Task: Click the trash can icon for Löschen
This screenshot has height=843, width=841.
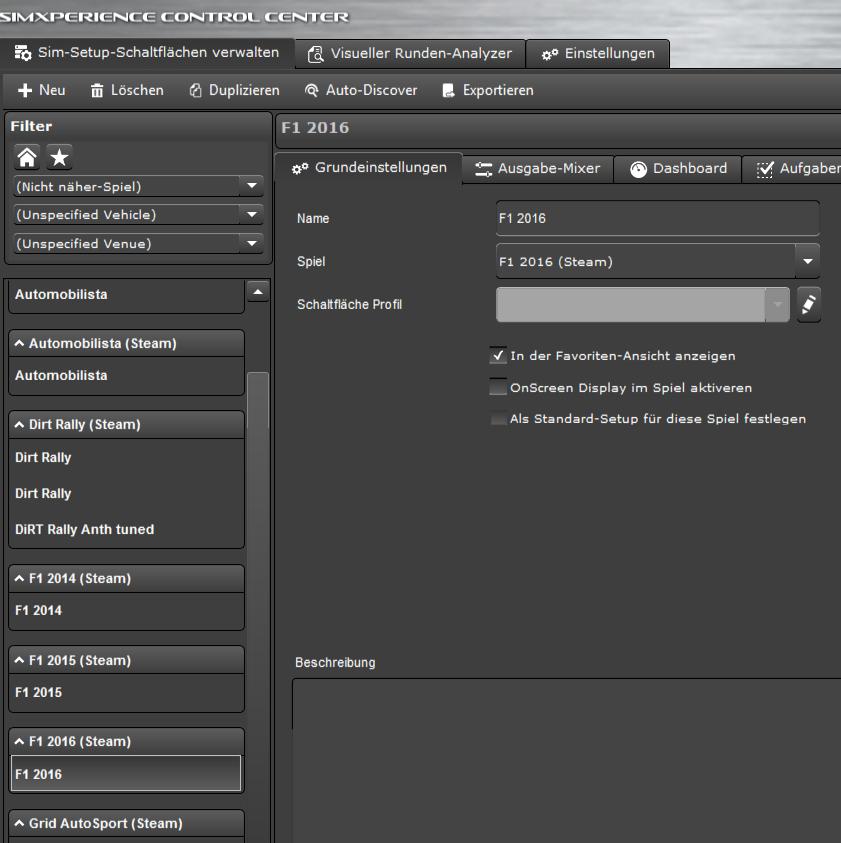Action: click(97, 90)
